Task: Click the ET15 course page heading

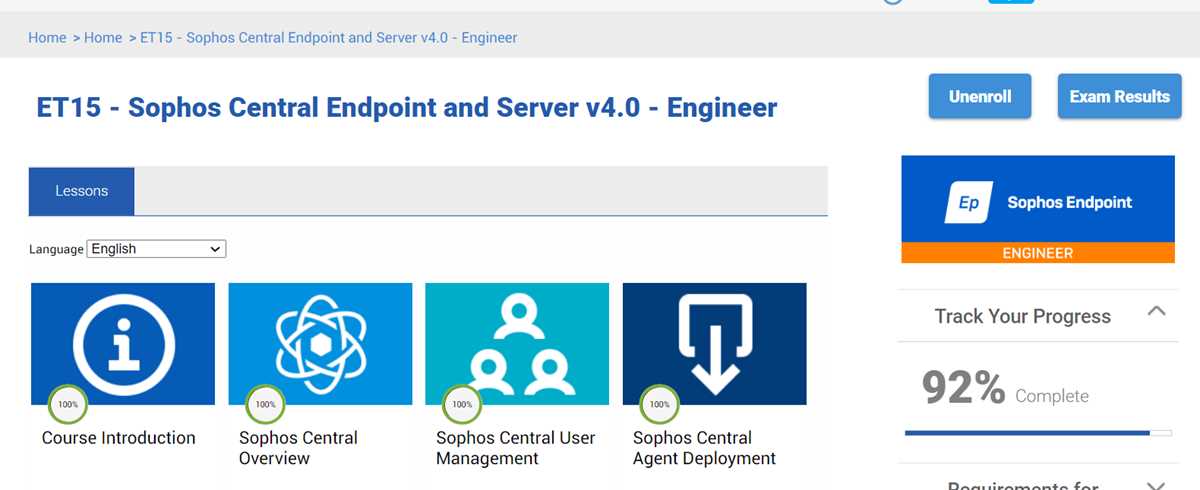Action: pos(407,107)
